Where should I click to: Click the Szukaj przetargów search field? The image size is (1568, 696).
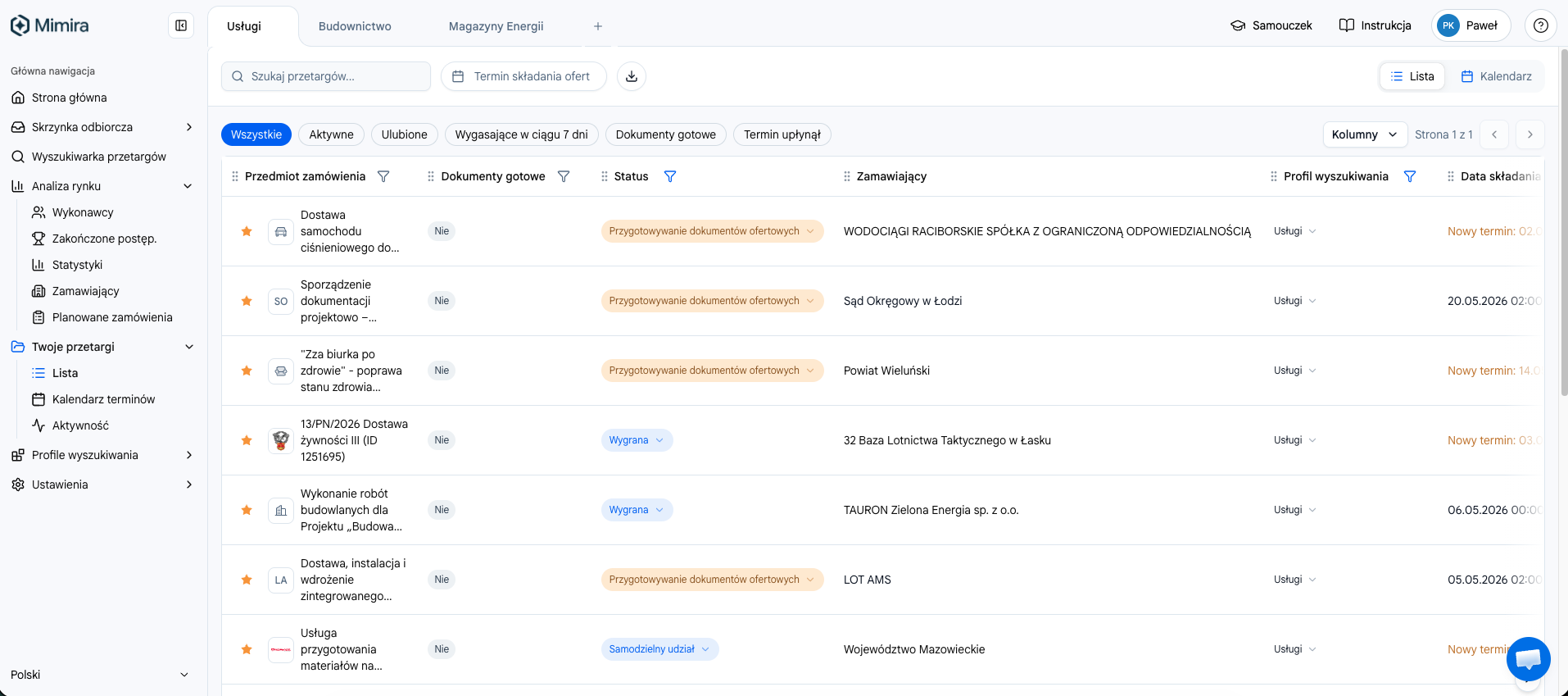point(326,76)
